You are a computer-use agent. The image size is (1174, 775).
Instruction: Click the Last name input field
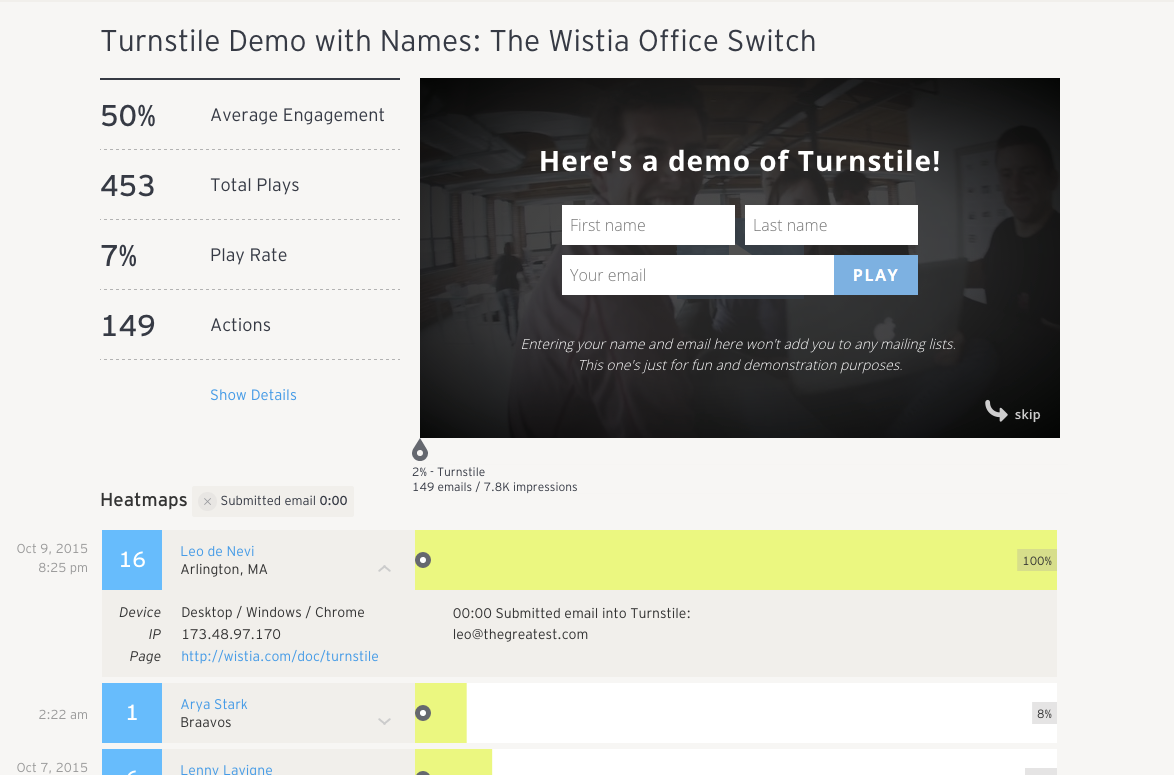click(831, 225)
